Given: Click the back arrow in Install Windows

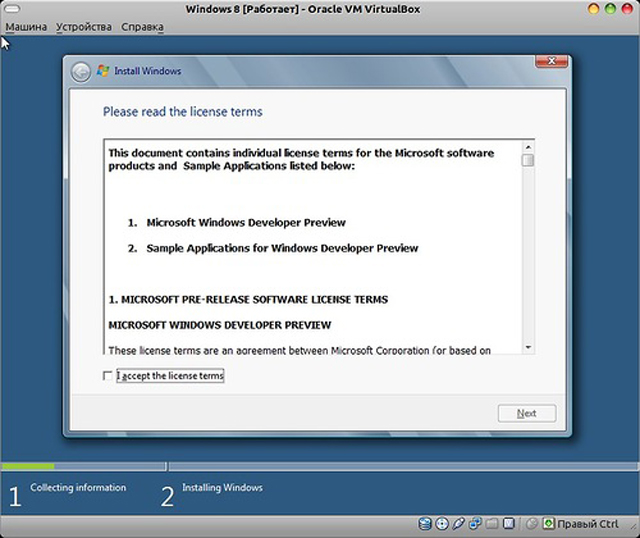Looking at the screenshot, I should (x=81, y=72).
